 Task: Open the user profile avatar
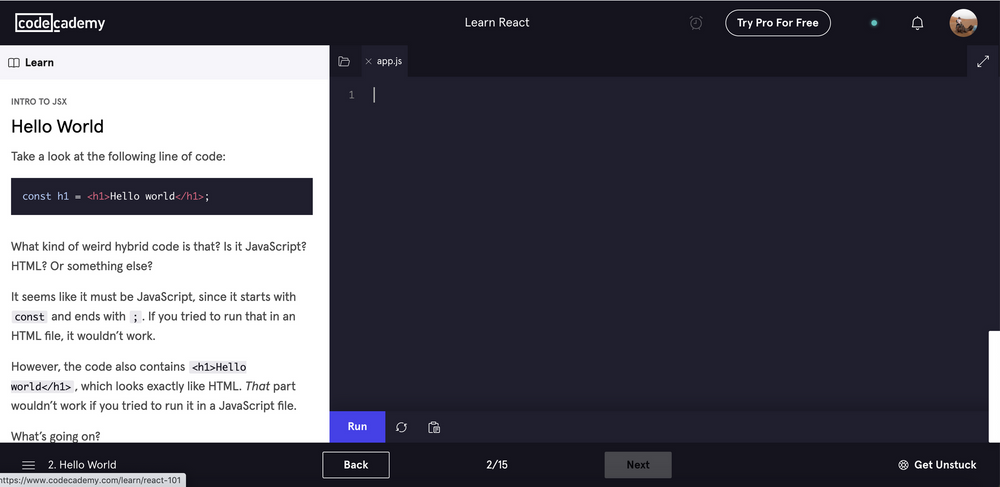click(963, 23)
